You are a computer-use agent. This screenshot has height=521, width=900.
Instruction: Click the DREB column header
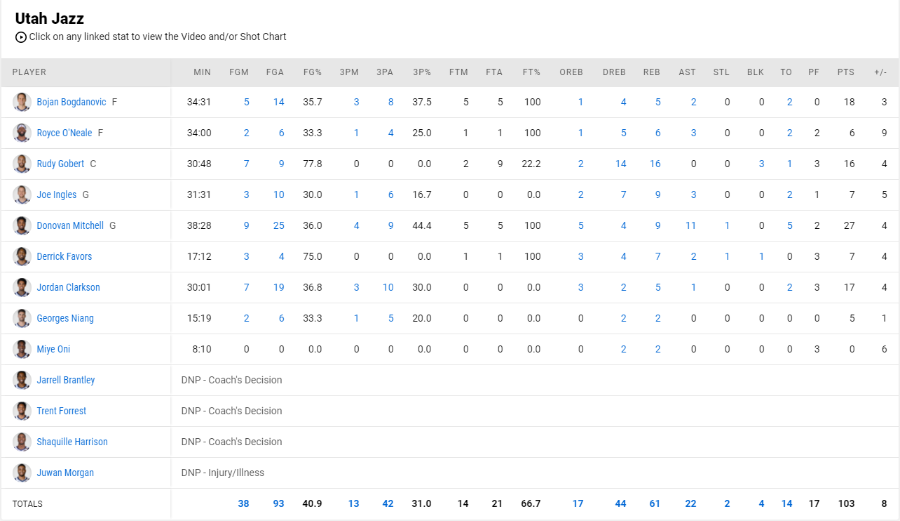(614, 72)
